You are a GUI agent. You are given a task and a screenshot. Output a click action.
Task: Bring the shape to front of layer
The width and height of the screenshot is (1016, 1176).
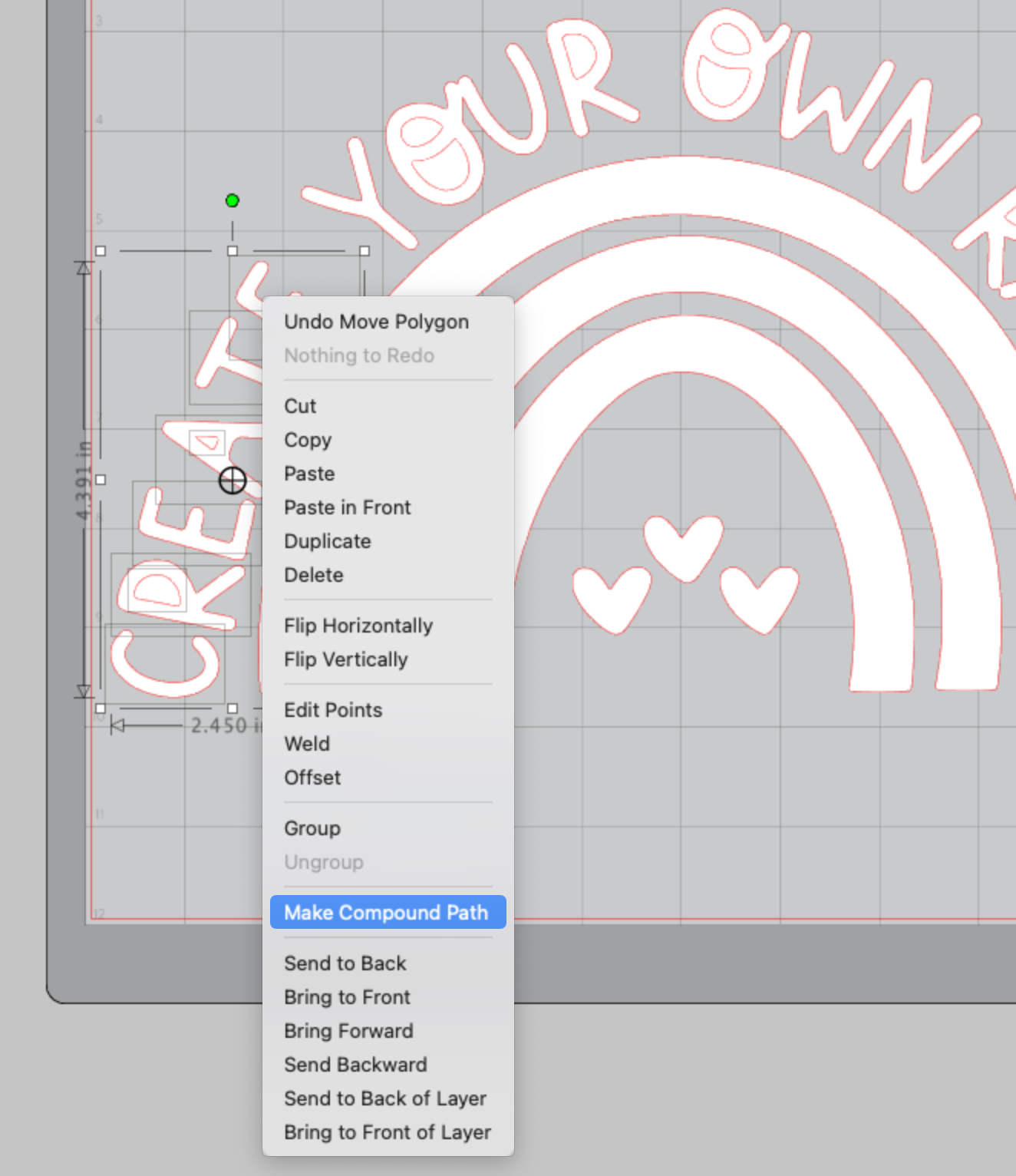tap(388, 1132)
